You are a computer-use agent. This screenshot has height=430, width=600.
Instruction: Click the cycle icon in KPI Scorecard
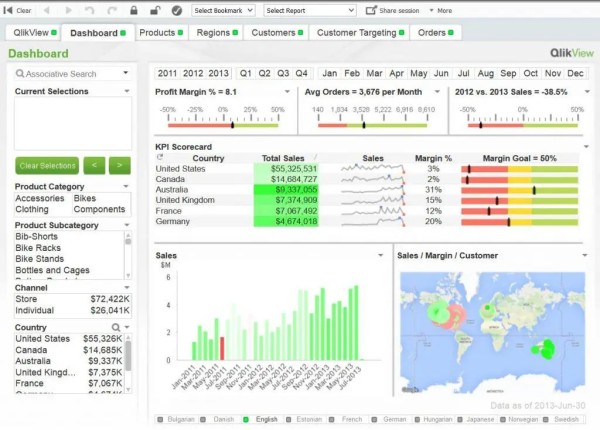pos(160,158)
